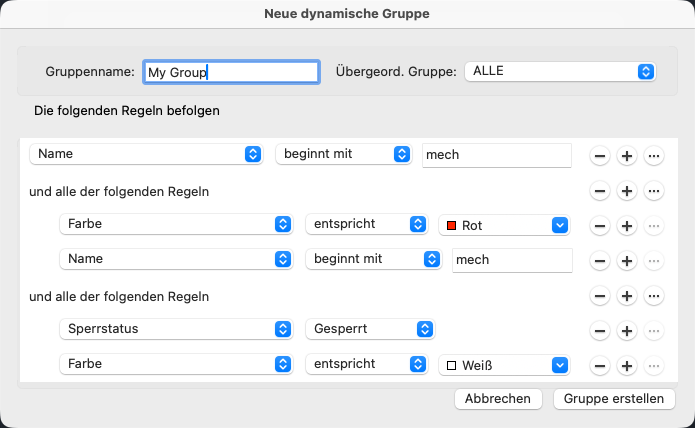Remove the first 'und alle der folgenden Regeln' group
Screen dimensions: 695x428
[600, 191]
